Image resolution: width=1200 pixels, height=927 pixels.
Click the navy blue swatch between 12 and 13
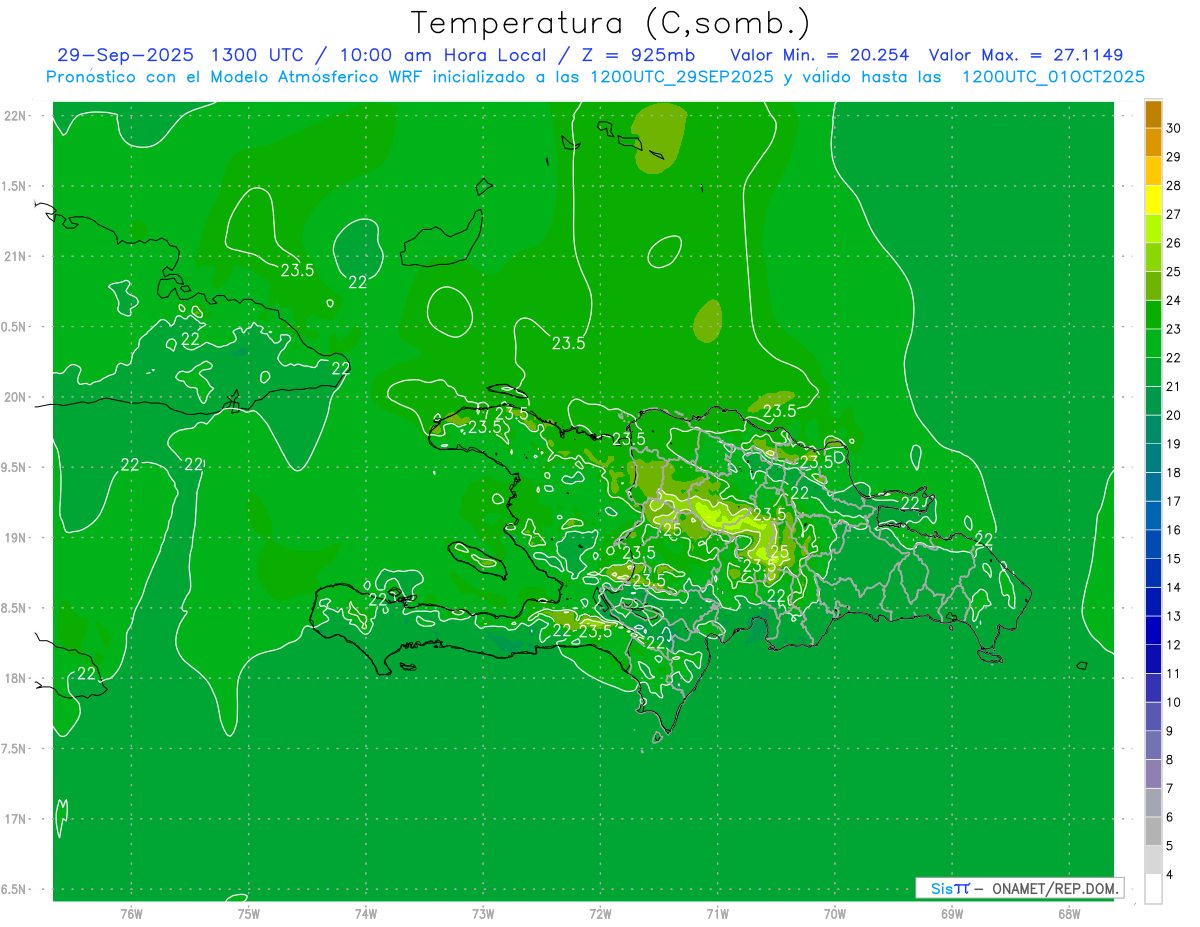[1153, 630]
